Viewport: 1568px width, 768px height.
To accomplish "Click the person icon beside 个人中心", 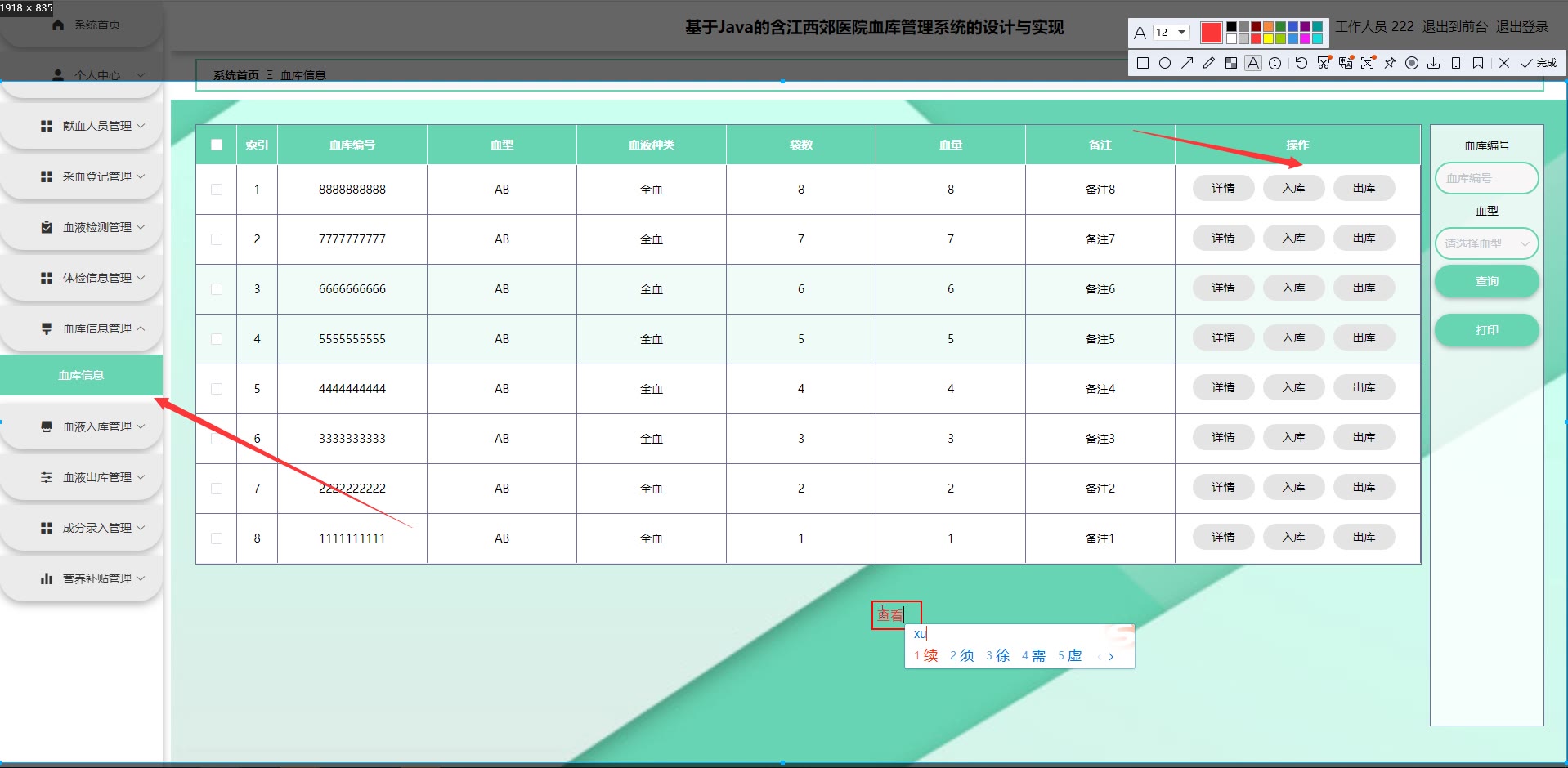I will click(58, 75).
